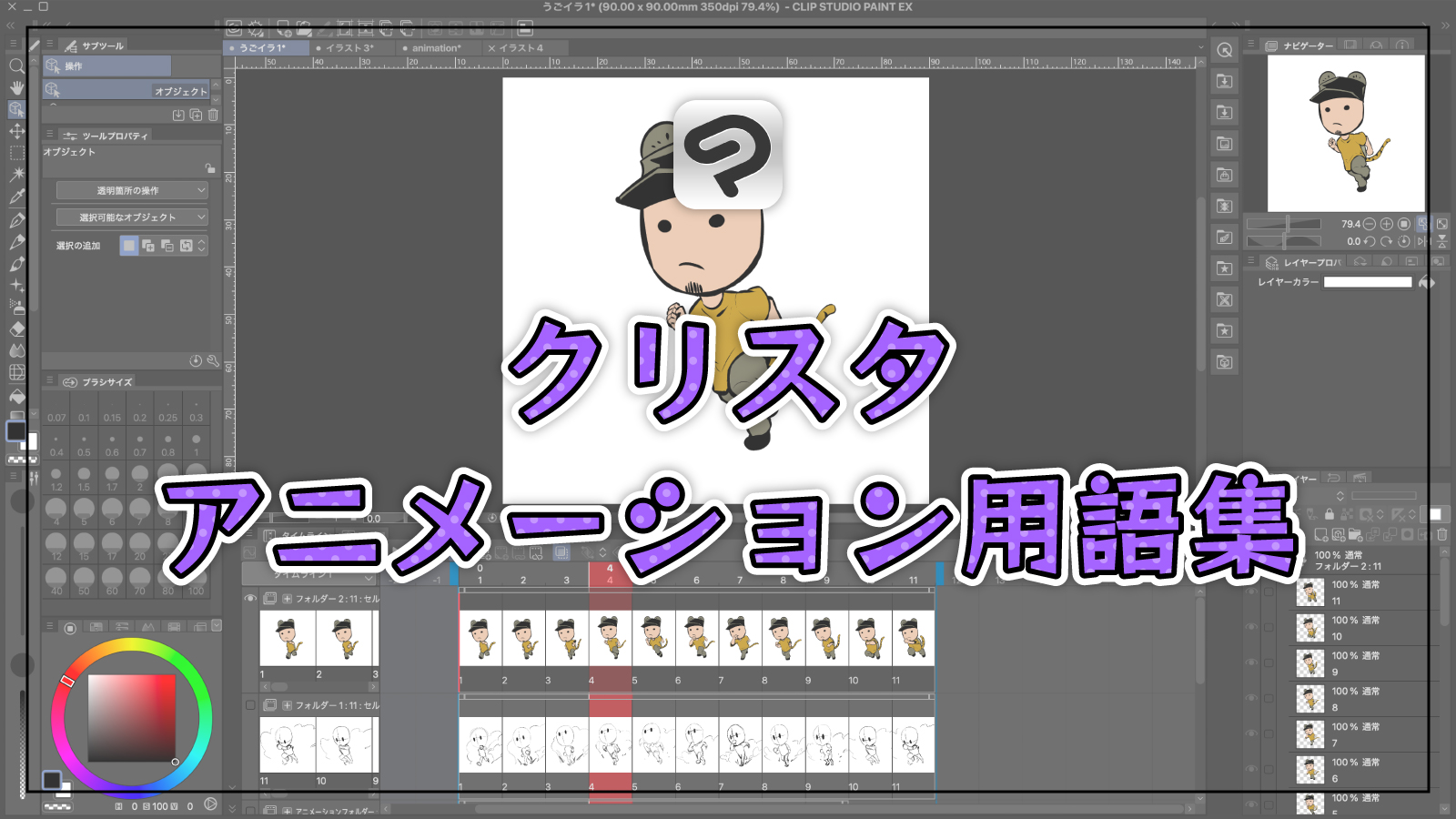This screenshot has width=1456, height=819.
Task: Toggle the new selection mode button
Action: point(129,246)
